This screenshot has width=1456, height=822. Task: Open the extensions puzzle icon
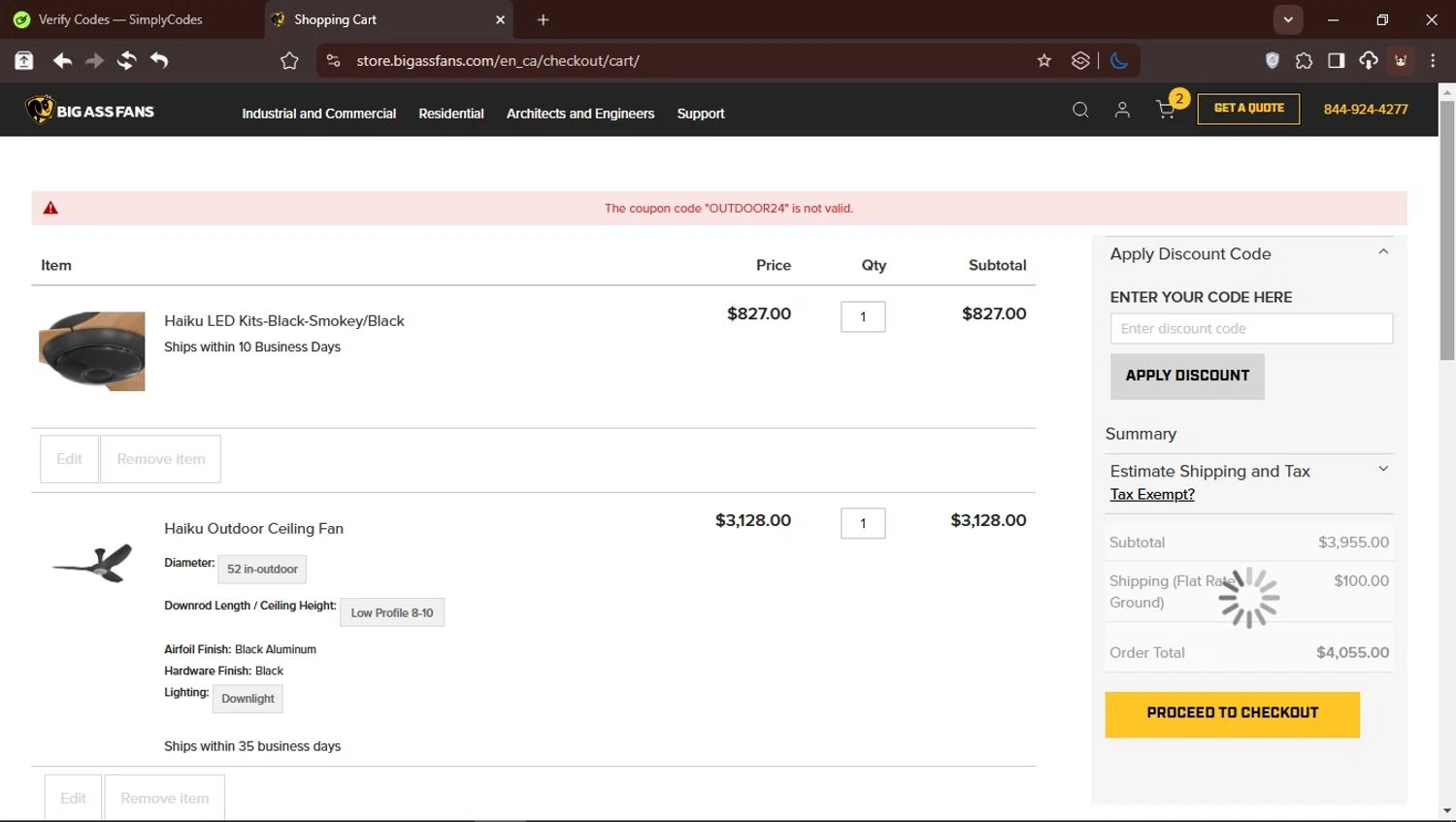pos(1305,60)
